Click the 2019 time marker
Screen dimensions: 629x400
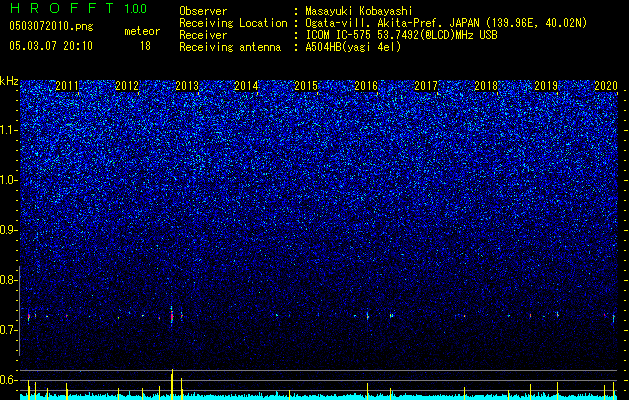(546, 86)
